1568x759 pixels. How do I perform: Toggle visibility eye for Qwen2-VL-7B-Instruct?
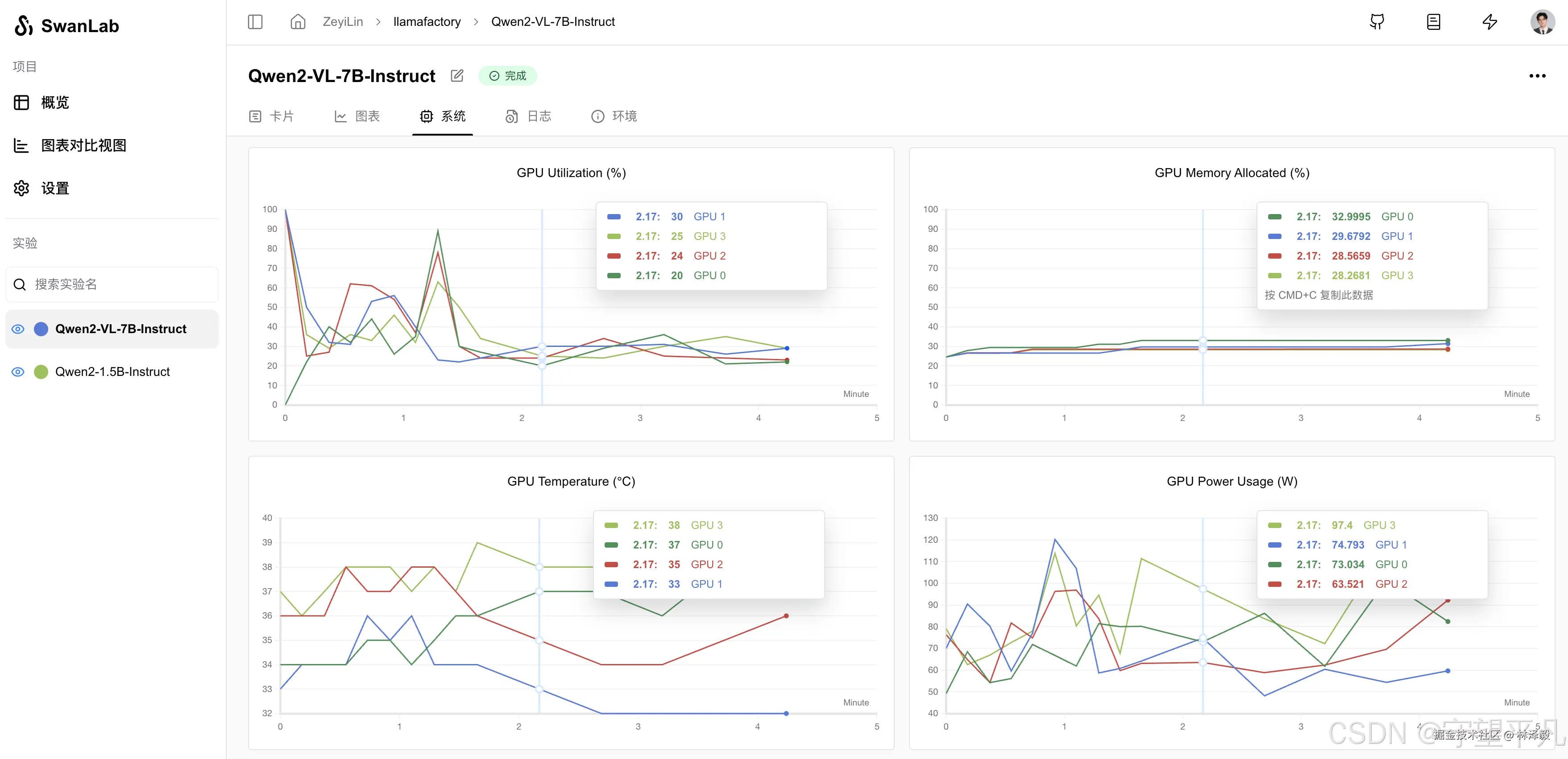[18, 329]
